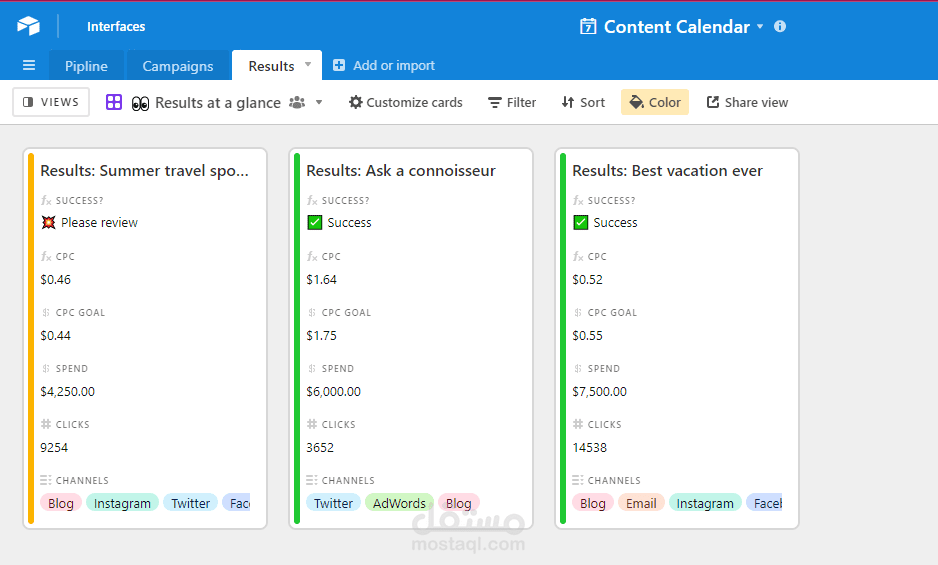Open the Summer travel spo... results card
This screenshot has width=938, height=565.
pos(145,171)
